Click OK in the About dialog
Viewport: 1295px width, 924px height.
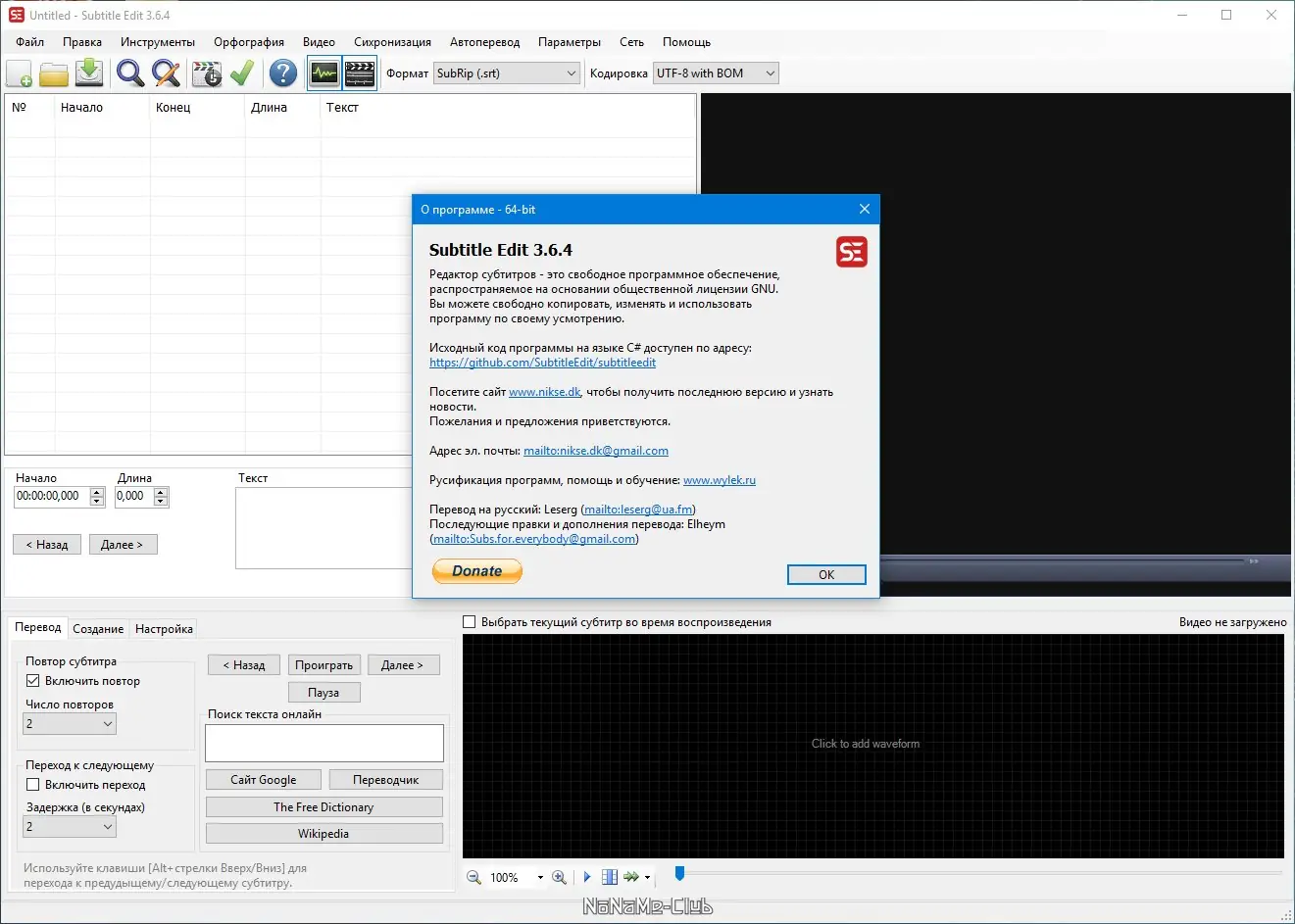tap(826, 575)
